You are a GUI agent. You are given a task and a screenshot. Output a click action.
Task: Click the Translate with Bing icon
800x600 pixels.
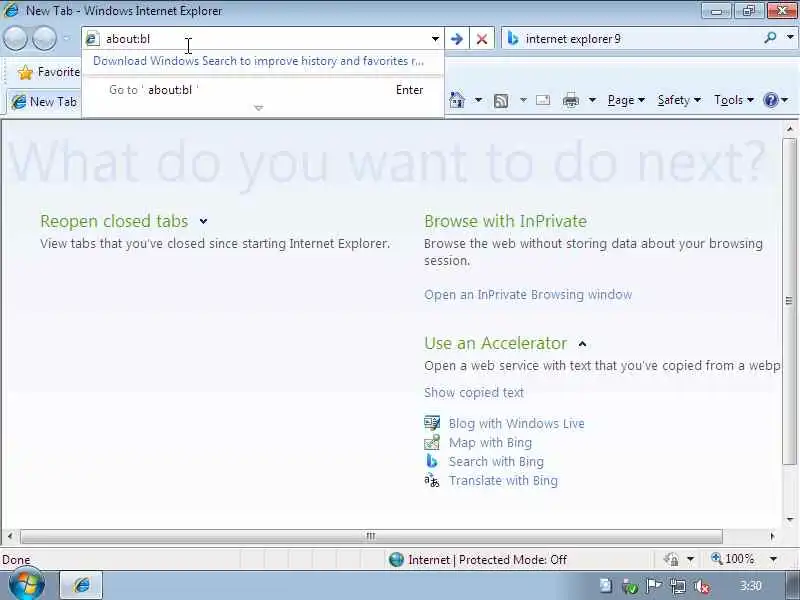click(x=432, y=480)
